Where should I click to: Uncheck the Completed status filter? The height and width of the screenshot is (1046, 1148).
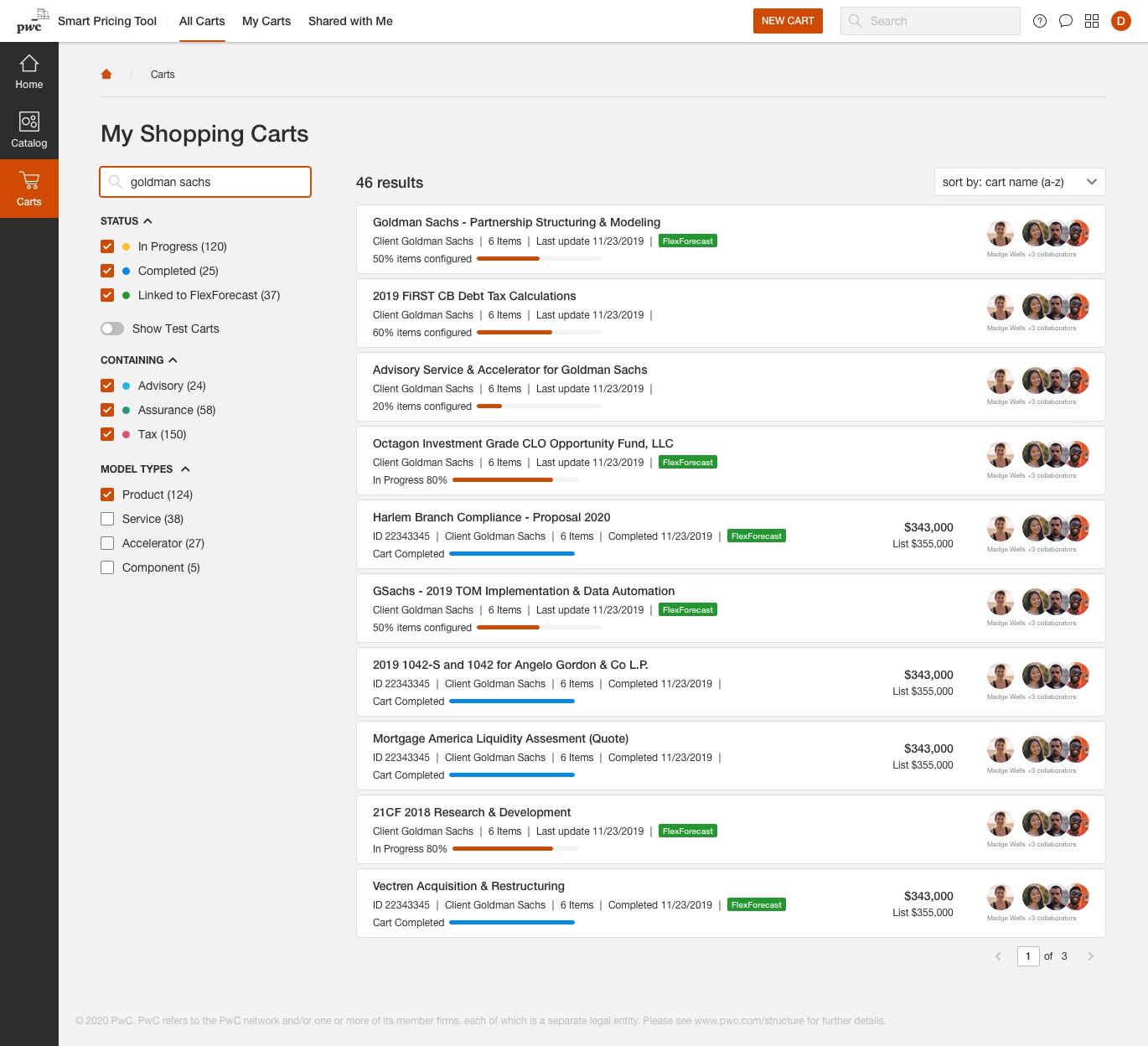click(x=107, y=271)
